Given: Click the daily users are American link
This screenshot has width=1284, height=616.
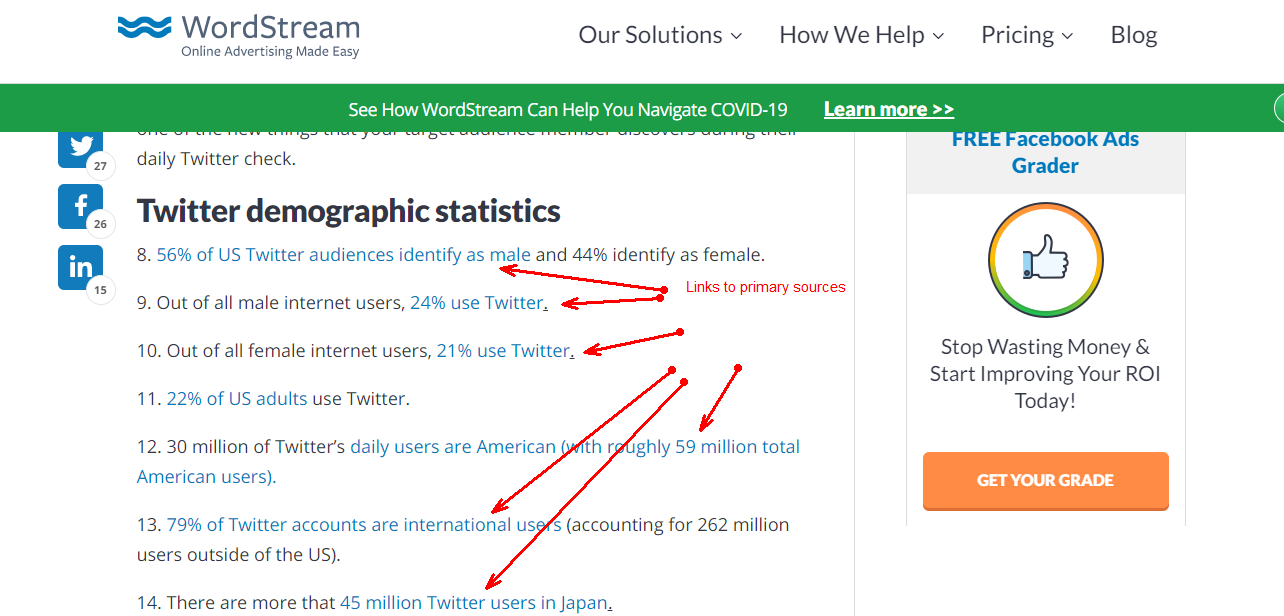Looking at the screenshot, I should point(452,446).
